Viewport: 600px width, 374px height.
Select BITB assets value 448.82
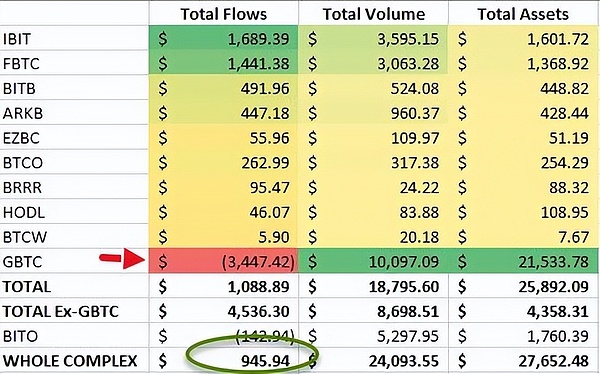564,89
